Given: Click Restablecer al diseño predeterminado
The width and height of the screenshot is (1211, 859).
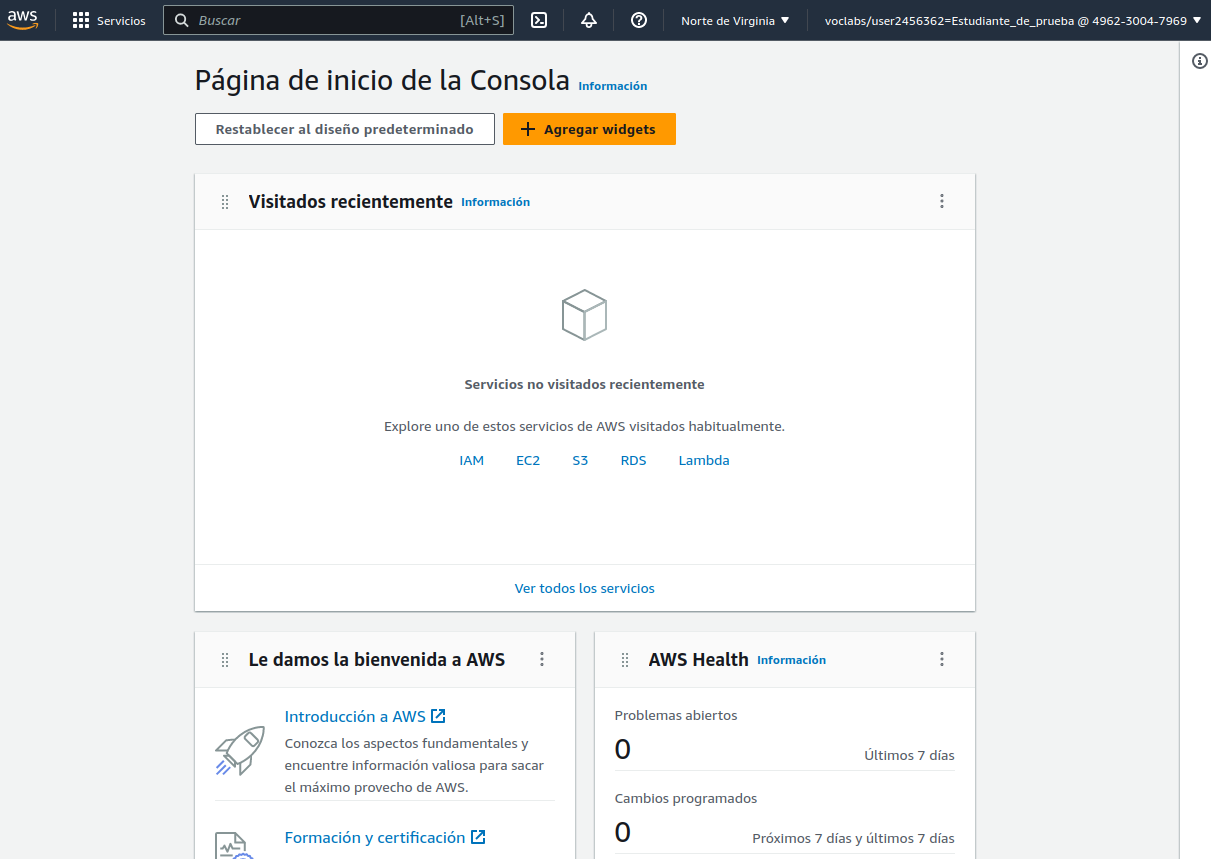Looking at the screenshot, I should point(344,128).
